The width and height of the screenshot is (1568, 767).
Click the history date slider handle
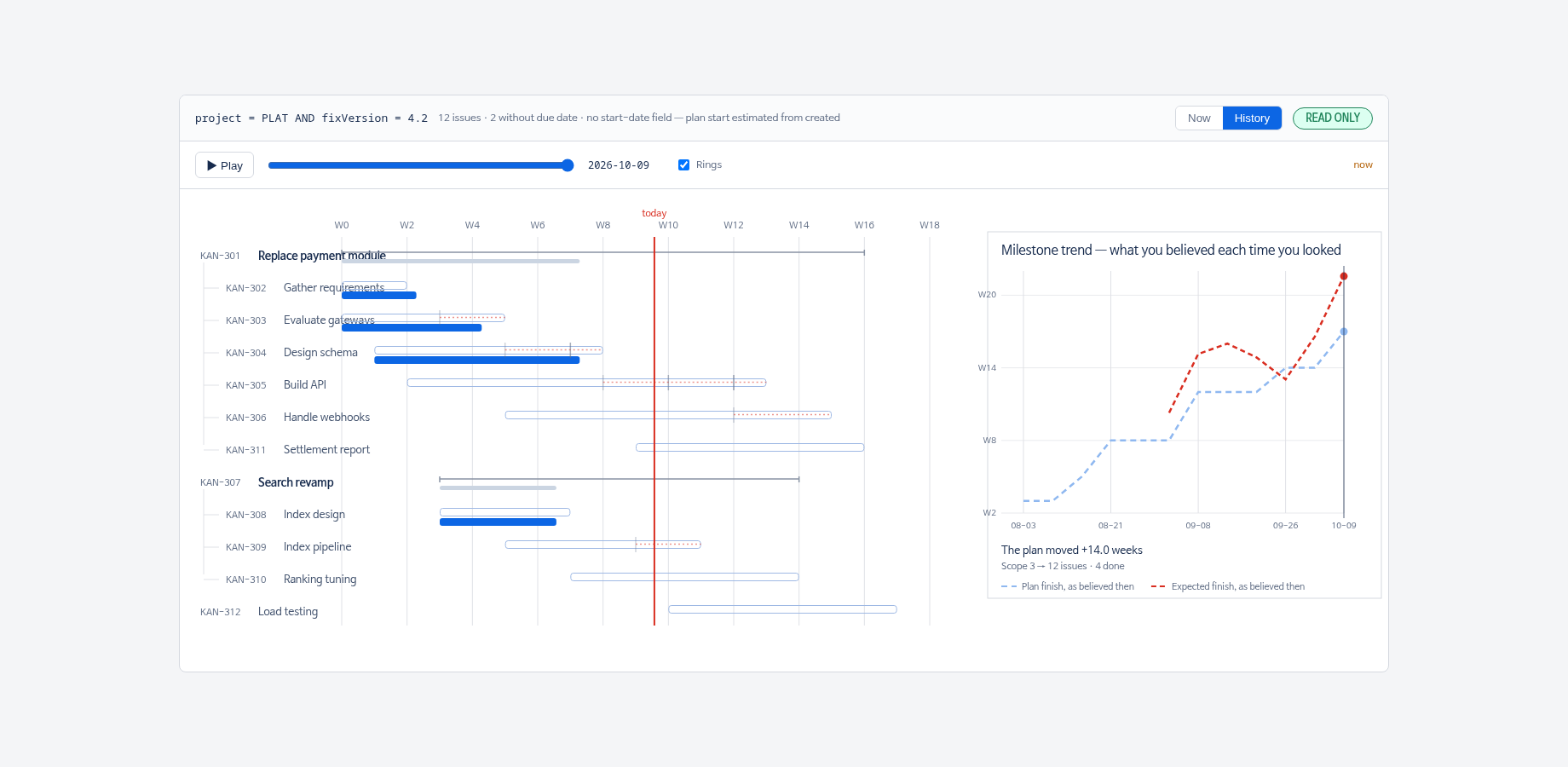pyautogui.click(x=568, y=165)
